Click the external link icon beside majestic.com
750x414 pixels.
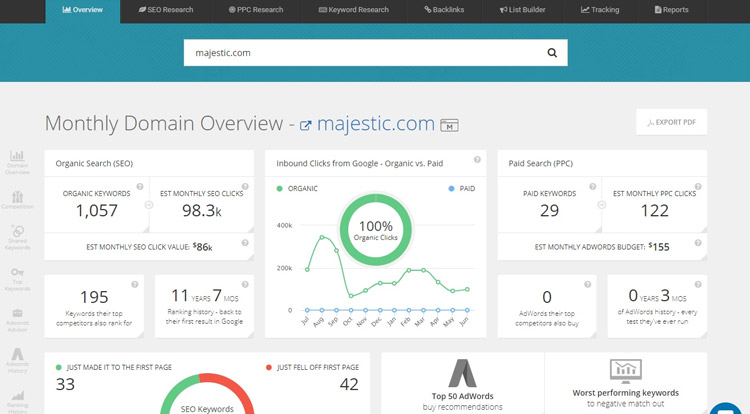point(305,126)
